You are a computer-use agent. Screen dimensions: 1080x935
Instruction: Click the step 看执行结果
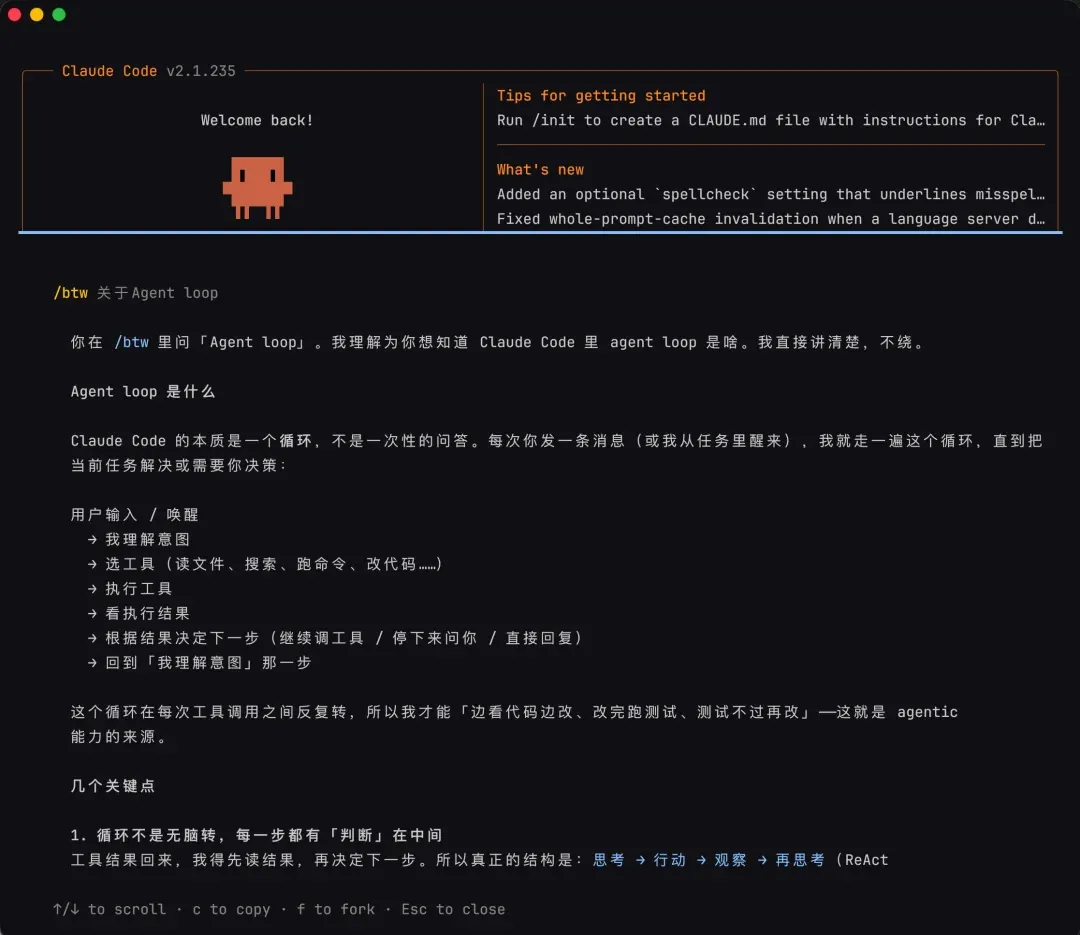[x=147, y=613]
